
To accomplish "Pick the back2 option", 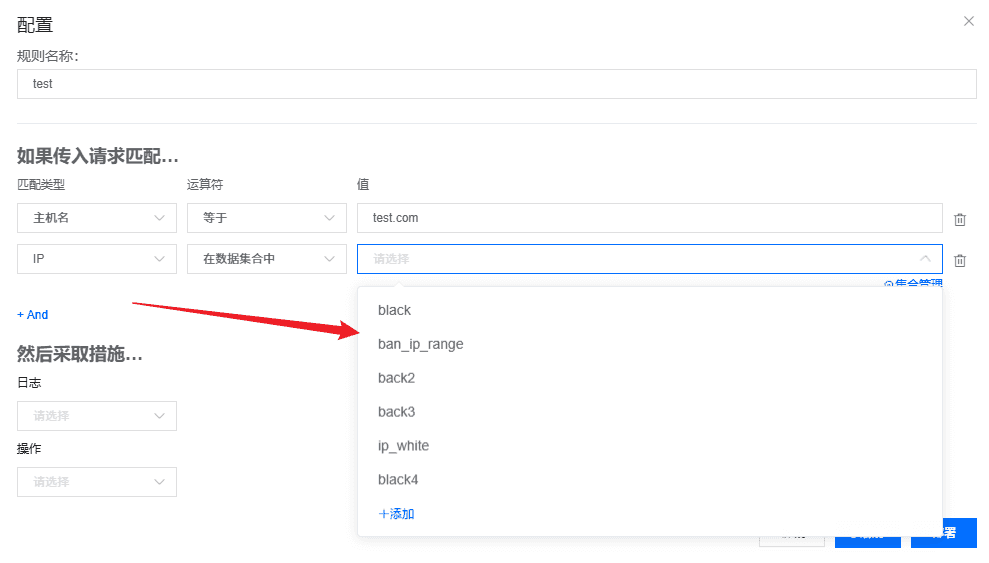I will point(396,378).
